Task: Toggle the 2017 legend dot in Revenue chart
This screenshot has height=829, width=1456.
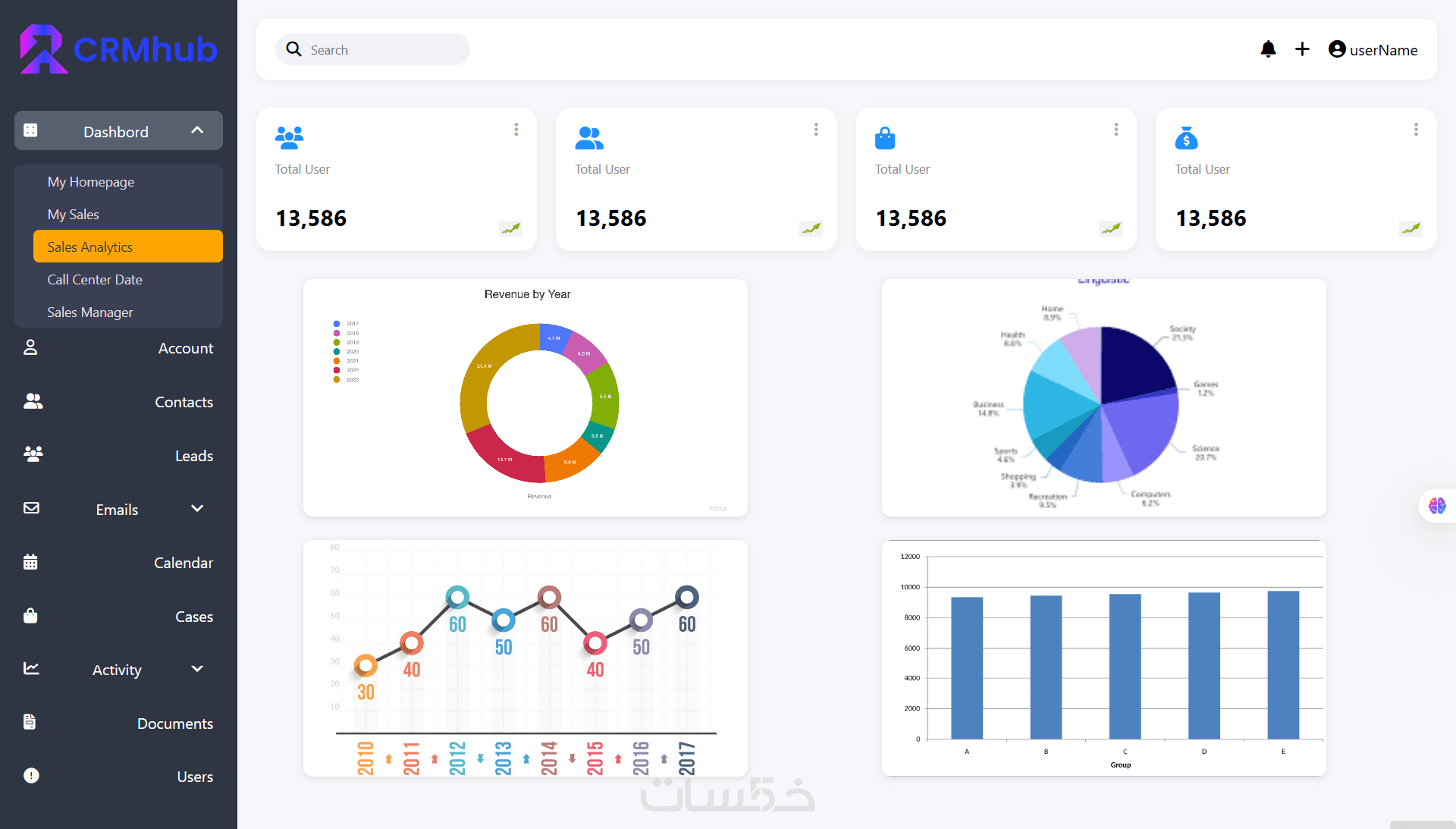Action: pyautogui.click(x=337, y=324)
